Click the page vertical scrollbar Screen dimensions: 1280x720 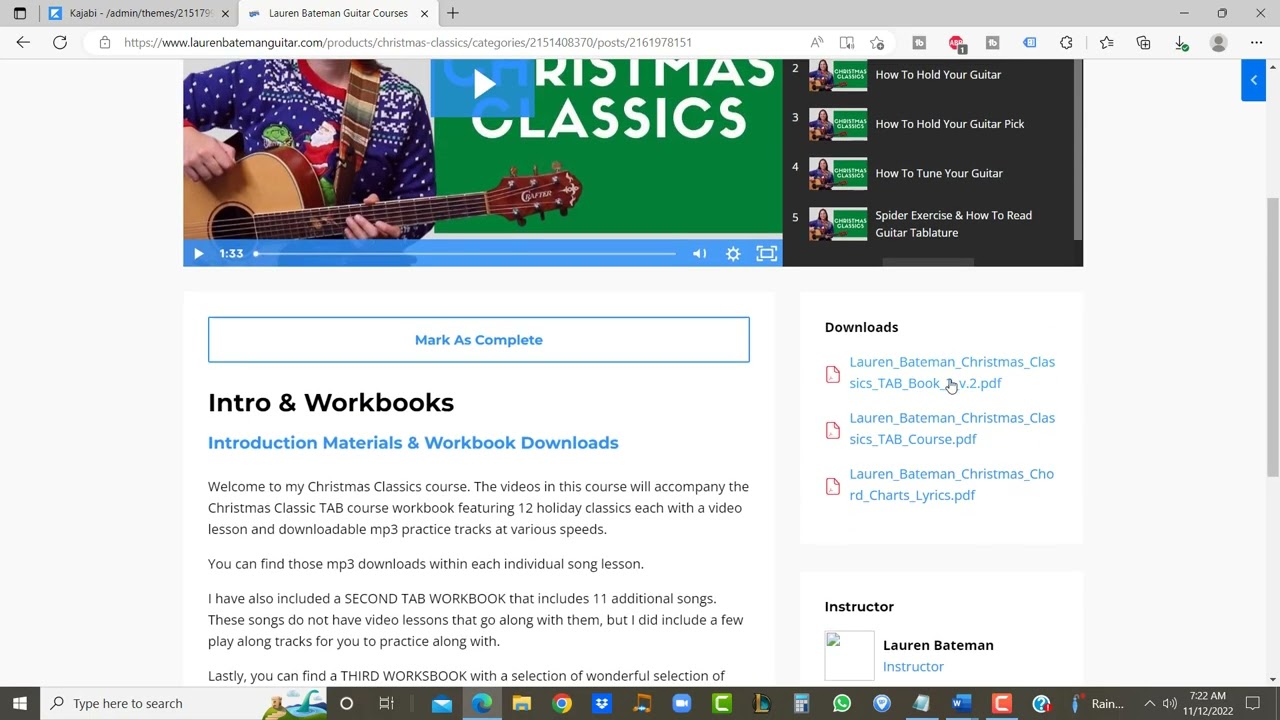(1272, 338)
